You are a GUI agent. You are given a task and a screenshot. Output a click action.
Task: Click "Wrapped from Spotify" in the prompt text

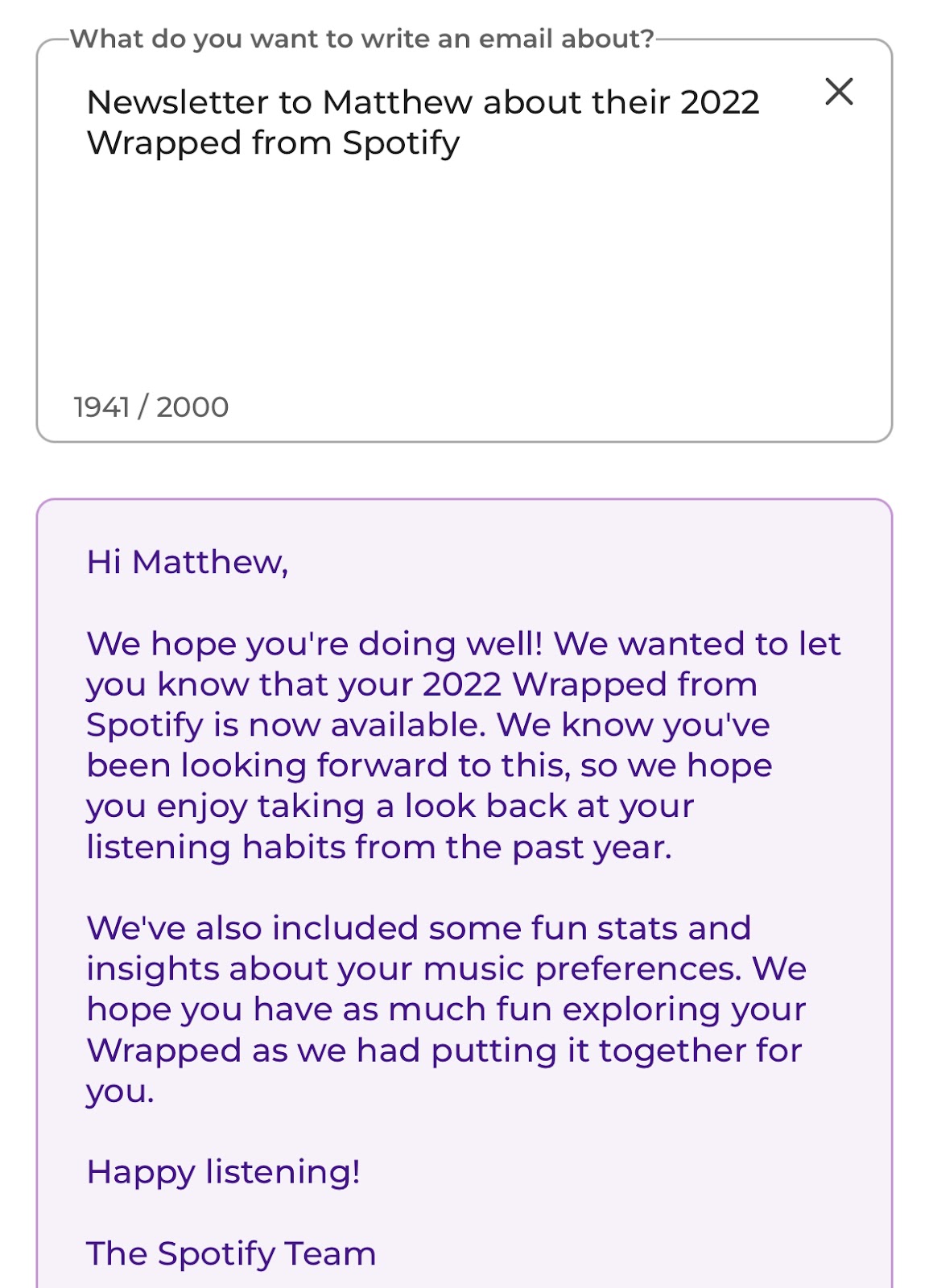273,143
